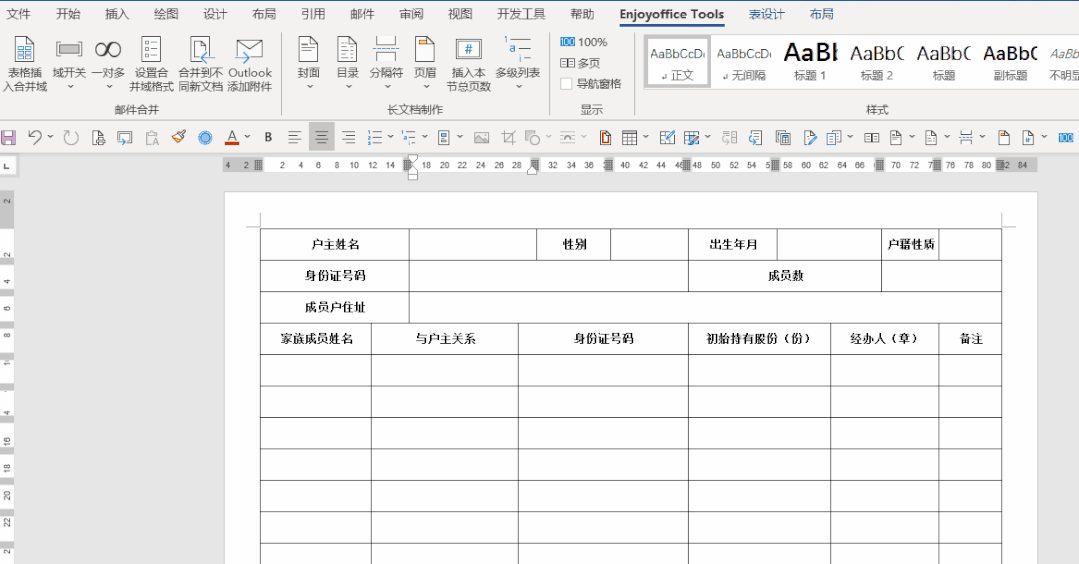
Task: Click the format painter brush icon
Action: [179, 137]
